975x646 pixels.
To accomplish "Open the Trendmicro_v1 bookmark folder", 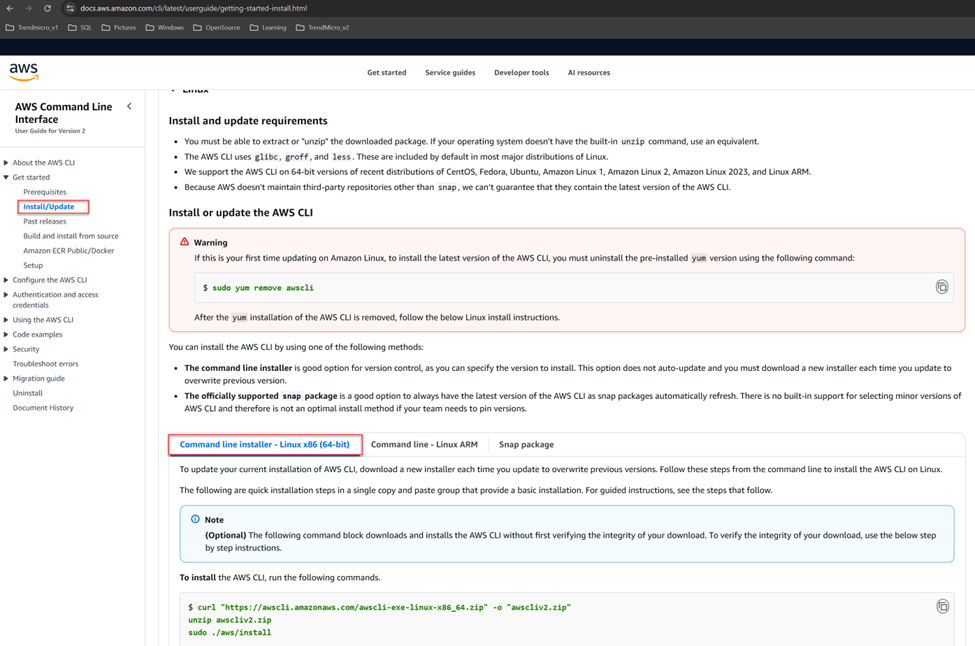I will 32,27.
